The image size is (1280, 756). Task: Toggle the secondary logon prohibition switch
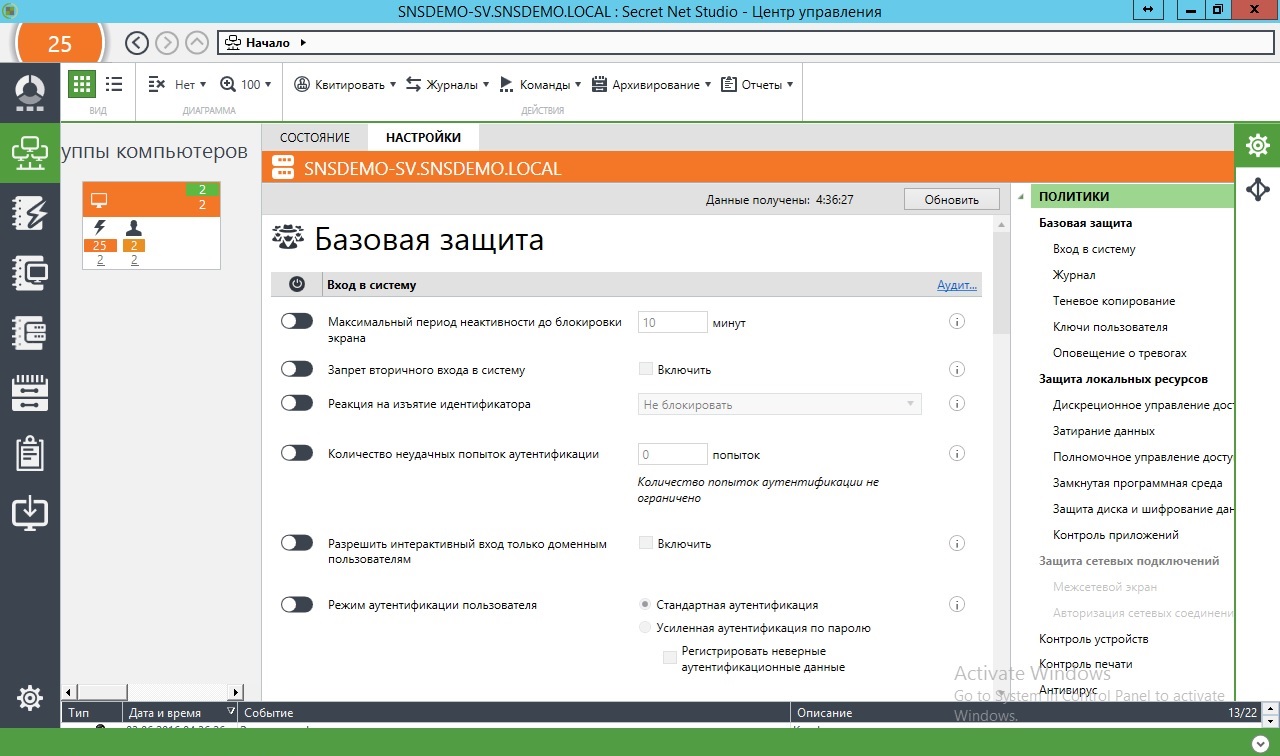[297, 369]
